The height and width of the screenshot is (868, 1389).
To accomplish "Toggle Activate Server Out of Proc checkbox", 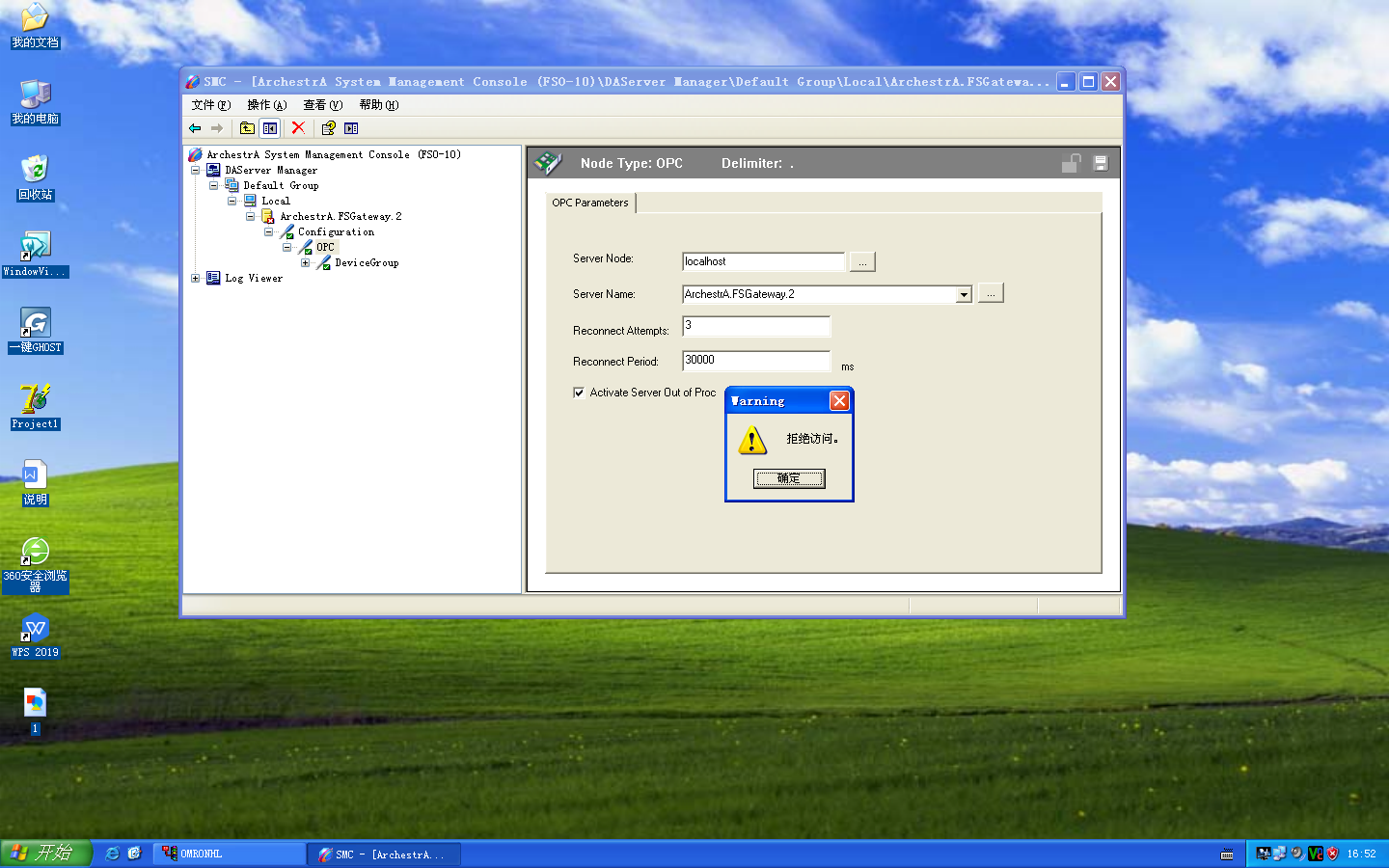I will (x=579, y=393).
